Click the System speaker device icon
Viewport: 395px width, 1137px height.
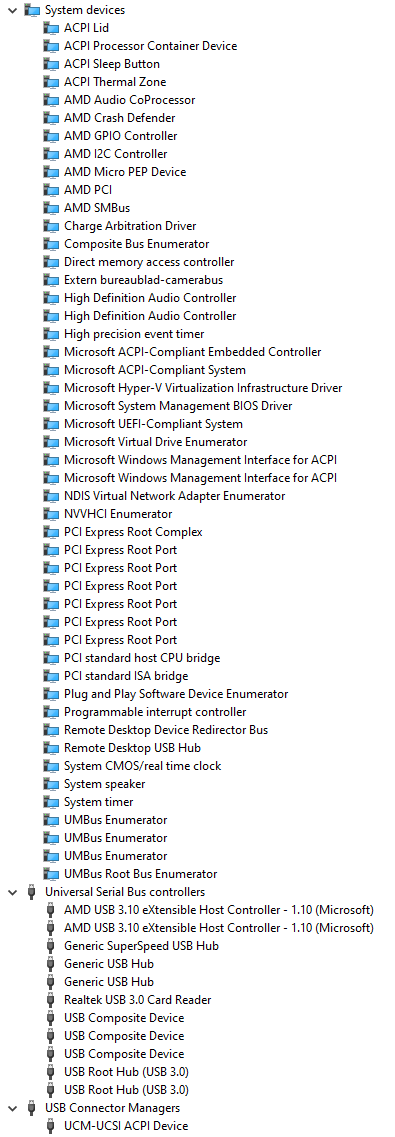[x=51, y=784]
